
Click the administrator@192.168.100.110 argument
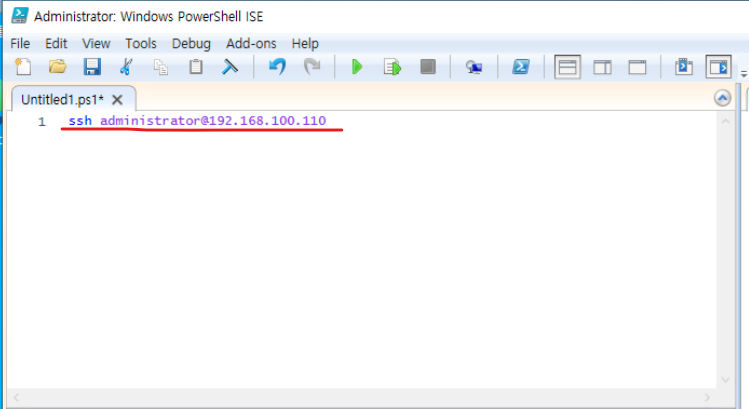(213, 120)
